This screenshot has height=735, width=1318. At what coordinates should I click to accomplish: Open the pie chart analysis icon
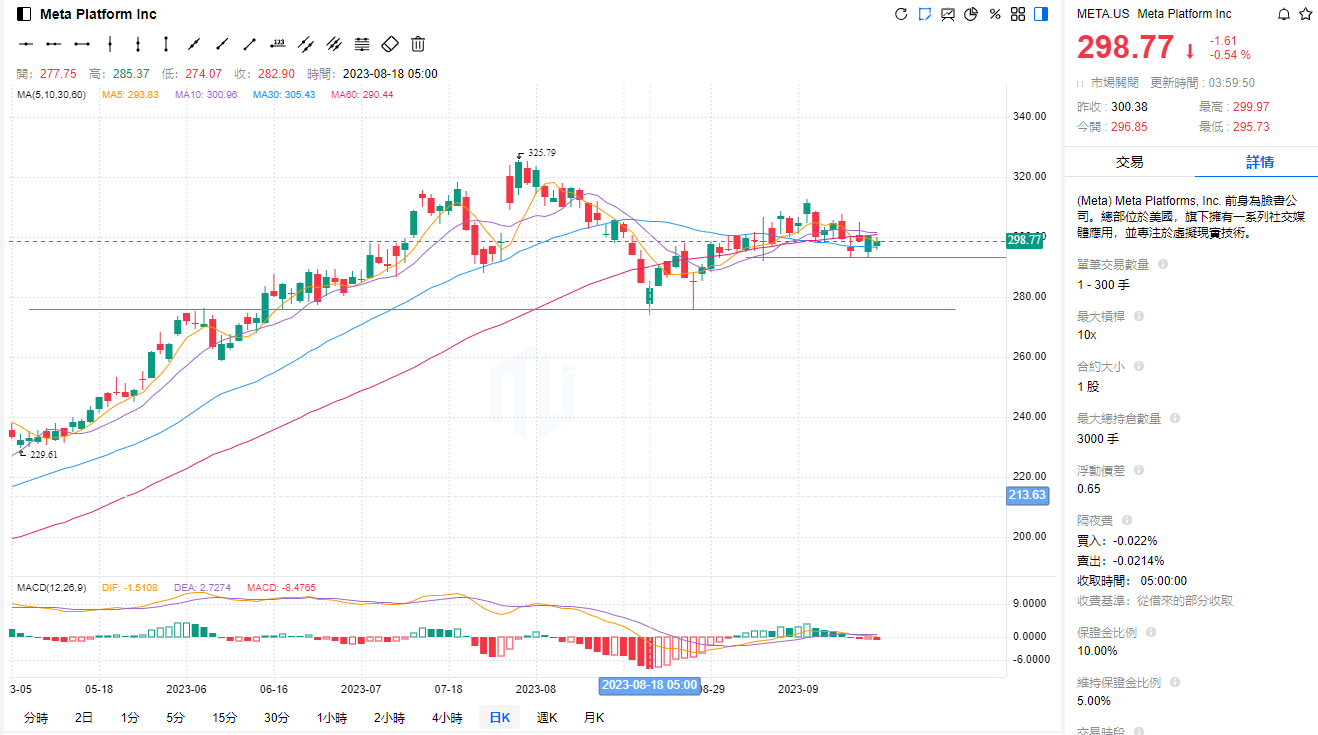click(x=970, y=14)
